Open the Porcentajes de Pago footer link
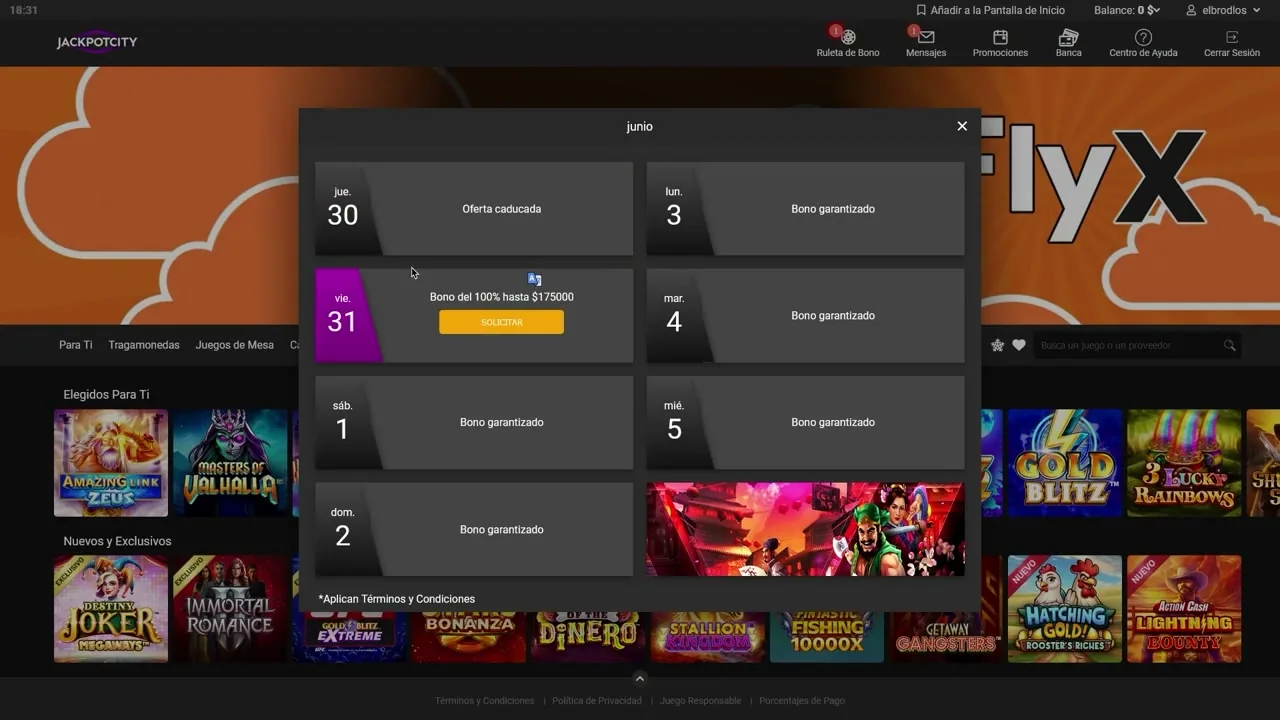Viewport: 1280px width, 720px height. (802, 701)
